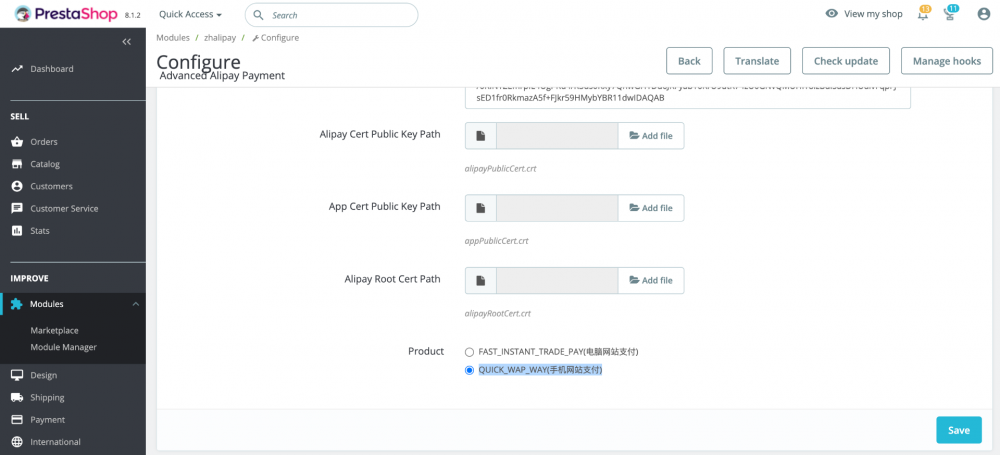This screenshot has width=1000, height=455.
Task: Add file for Alipay Root Cert Path
Action: point(650,281)
